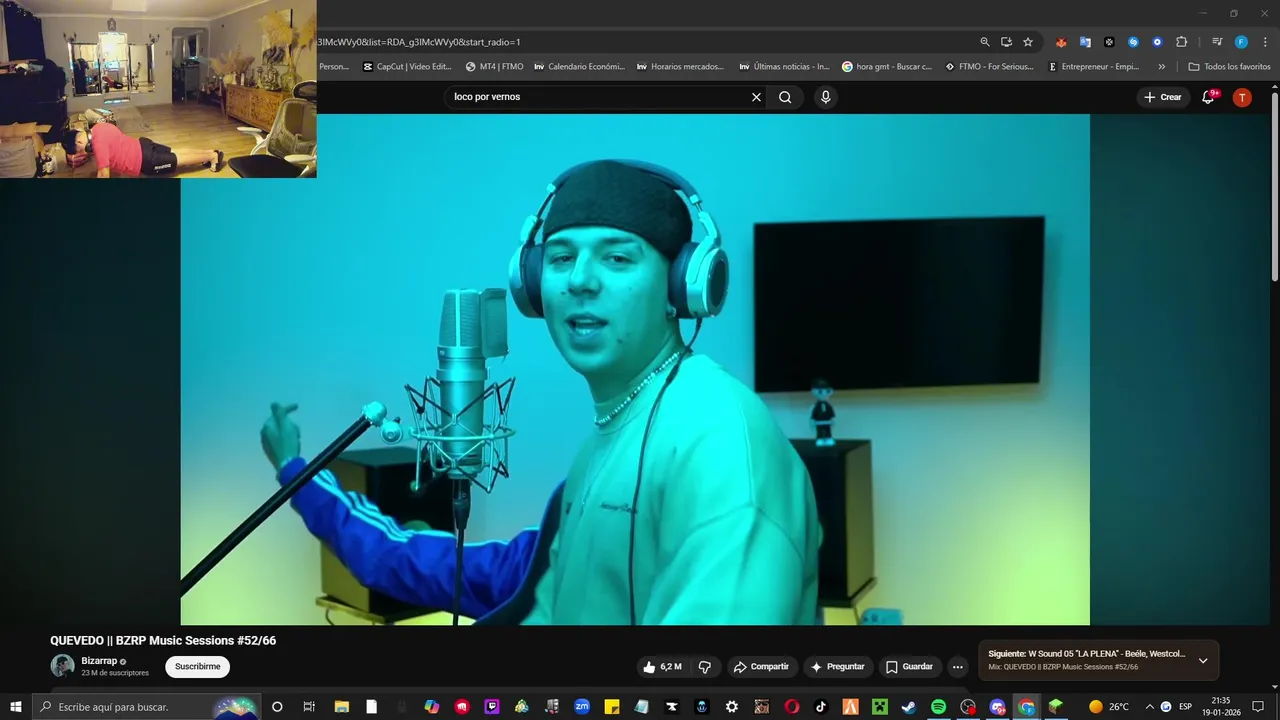Viewport: 1280px width, 720px height.
Task: Open the Google Translate extension
Action: pyautogui.click(x=1085, y=42)
